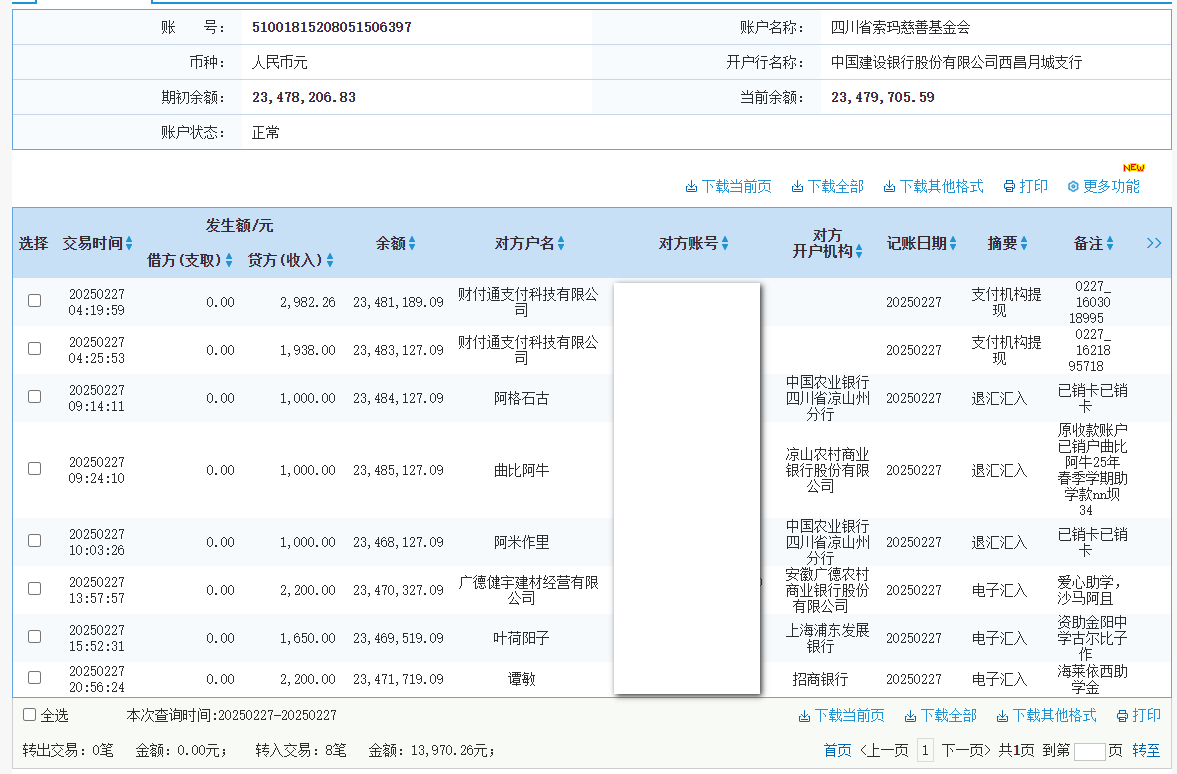
Task: Click current balance 23,479,705.59
Action: point(883,97)
